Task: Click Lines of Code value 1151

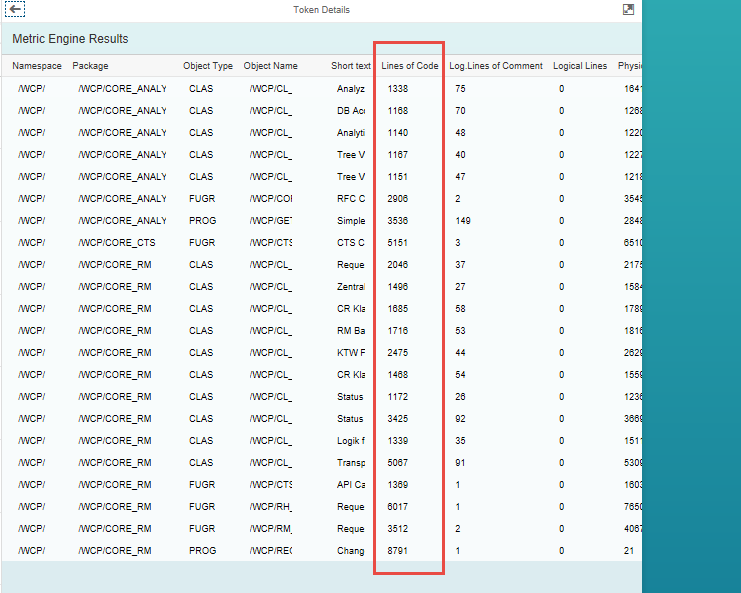Action: pos(397,176)
